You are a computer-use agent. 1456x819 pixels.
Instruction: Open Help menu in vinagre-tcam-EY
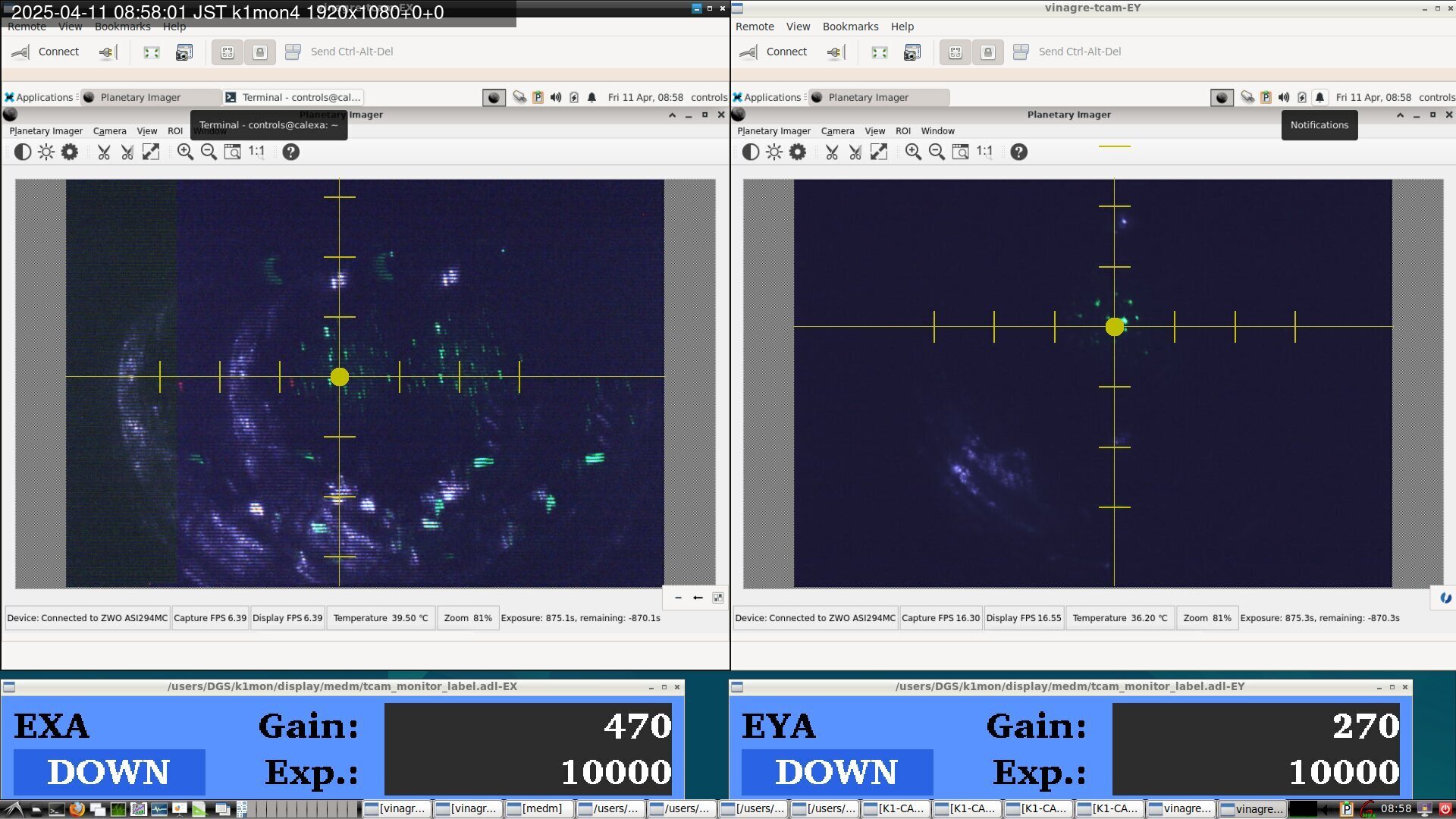[x=902, y=27]
